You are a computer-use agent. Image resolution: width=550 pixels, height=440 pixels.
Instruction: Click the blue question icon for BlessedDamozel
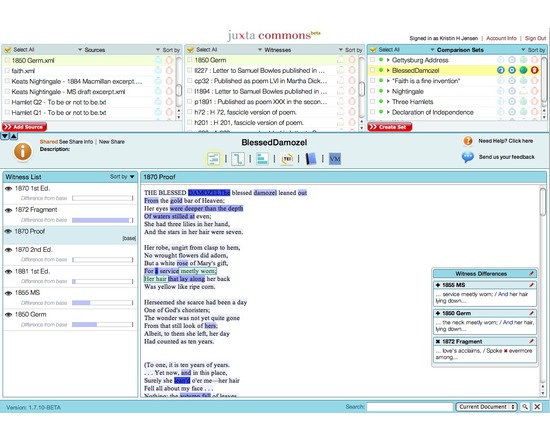tap(501, 70)
